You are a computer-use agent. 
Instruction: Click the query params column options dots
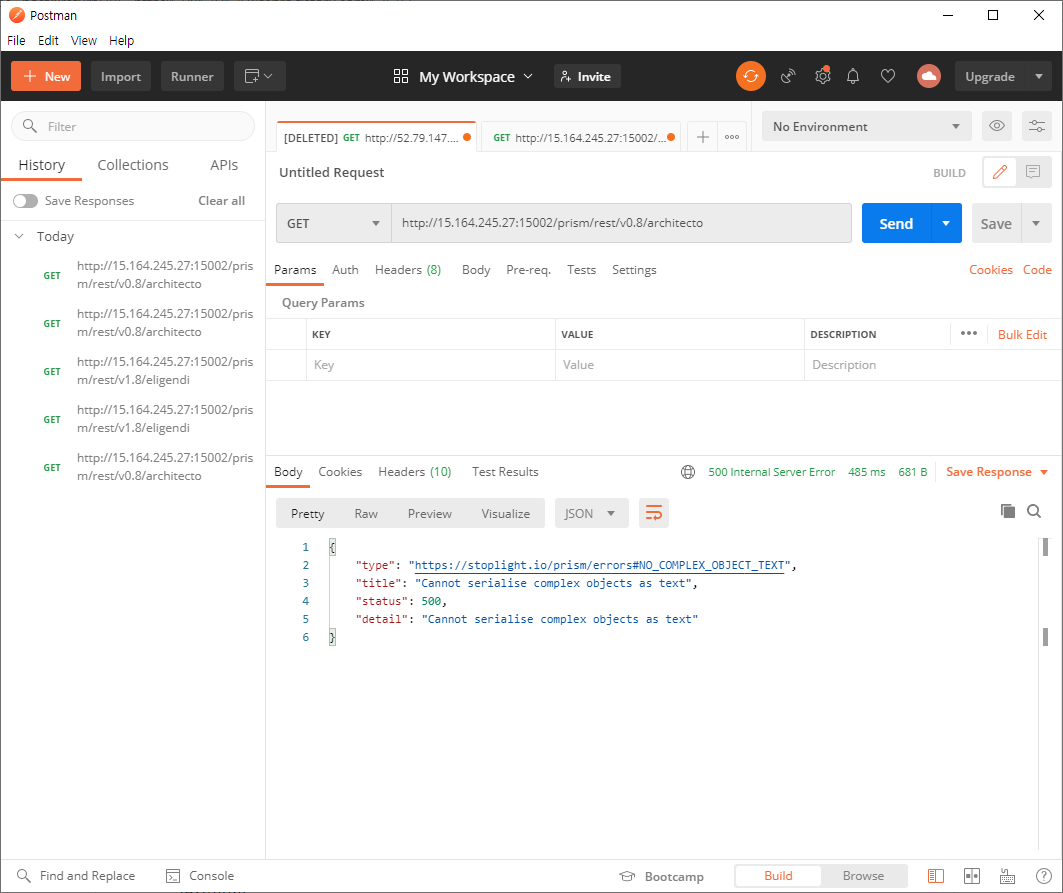coord(969,334)
